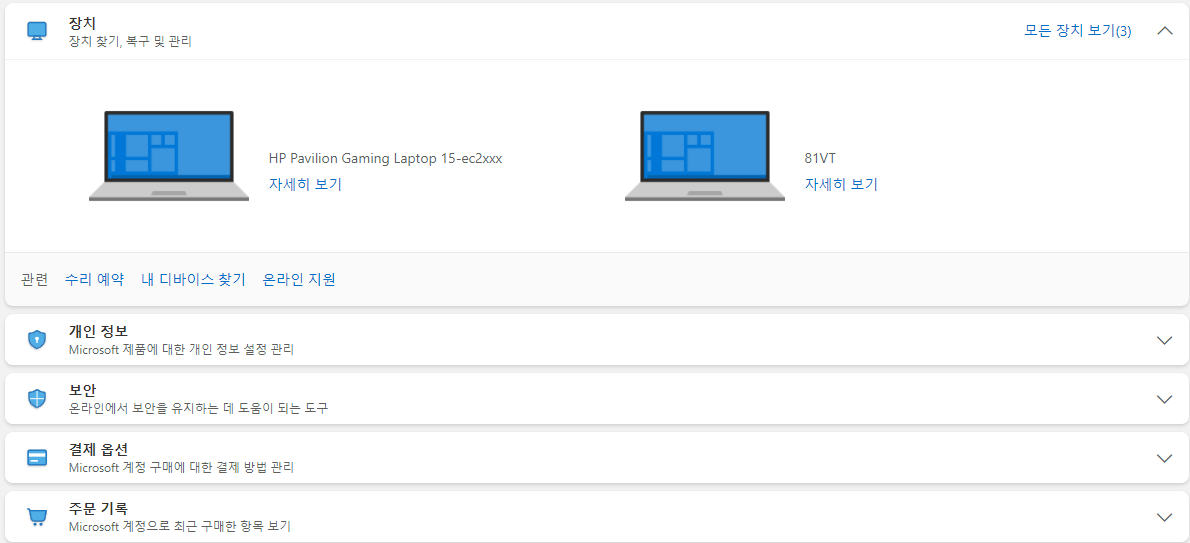The image size is (1190, 543).
Task: Click the monitor icon beside 장치
Action: (x=37, y=31)
